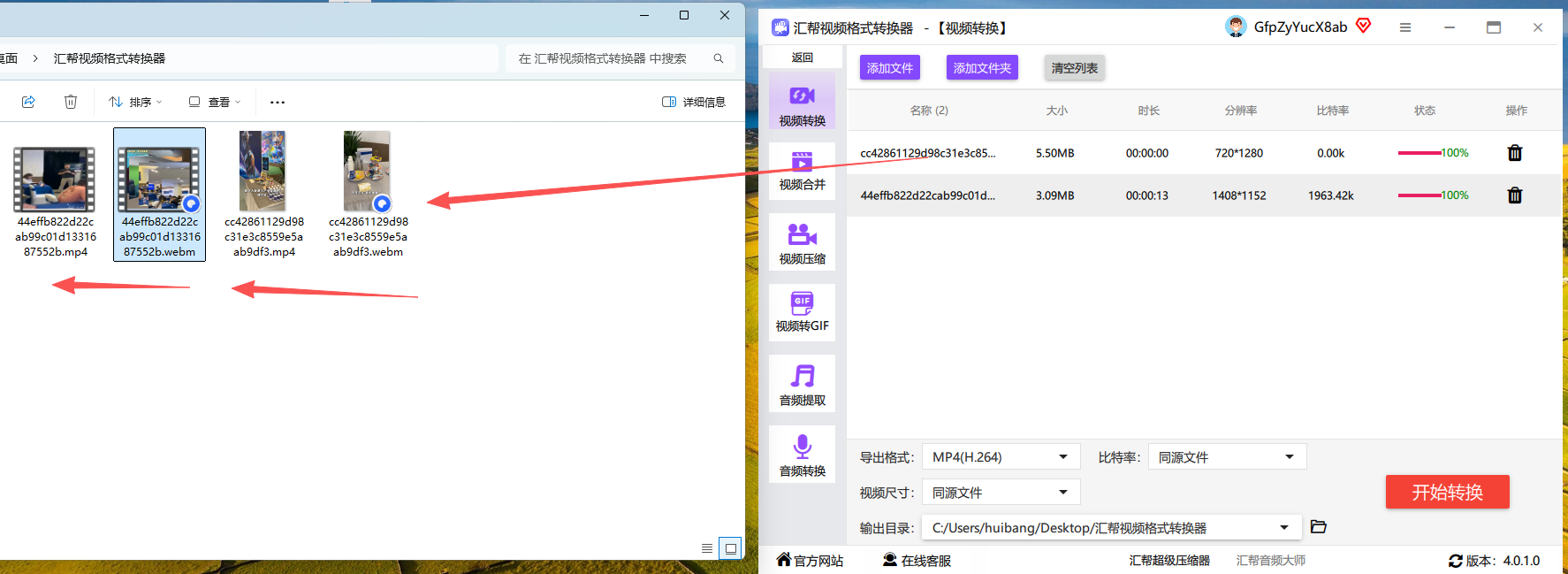1568x574 pixels.
Task: Open the 视频压缩 video compress tool
Action: pyautogui.click(x=802, y=242)
